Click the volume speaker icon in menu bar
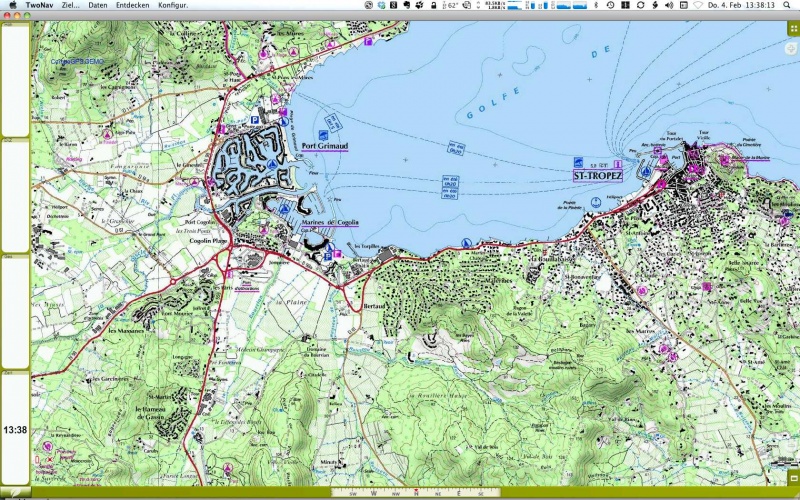800x500 pixels. point(669,5)
